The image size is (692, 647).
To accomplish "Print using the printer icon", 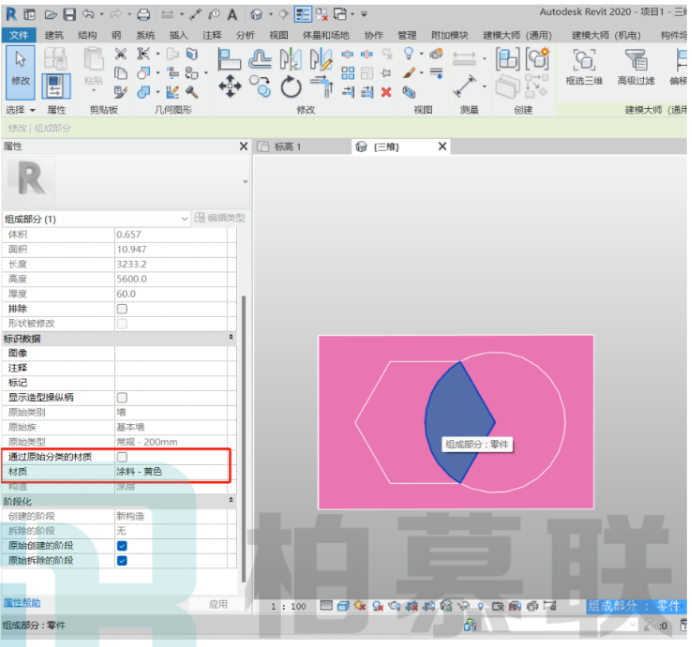I will (x=143, y=15).
